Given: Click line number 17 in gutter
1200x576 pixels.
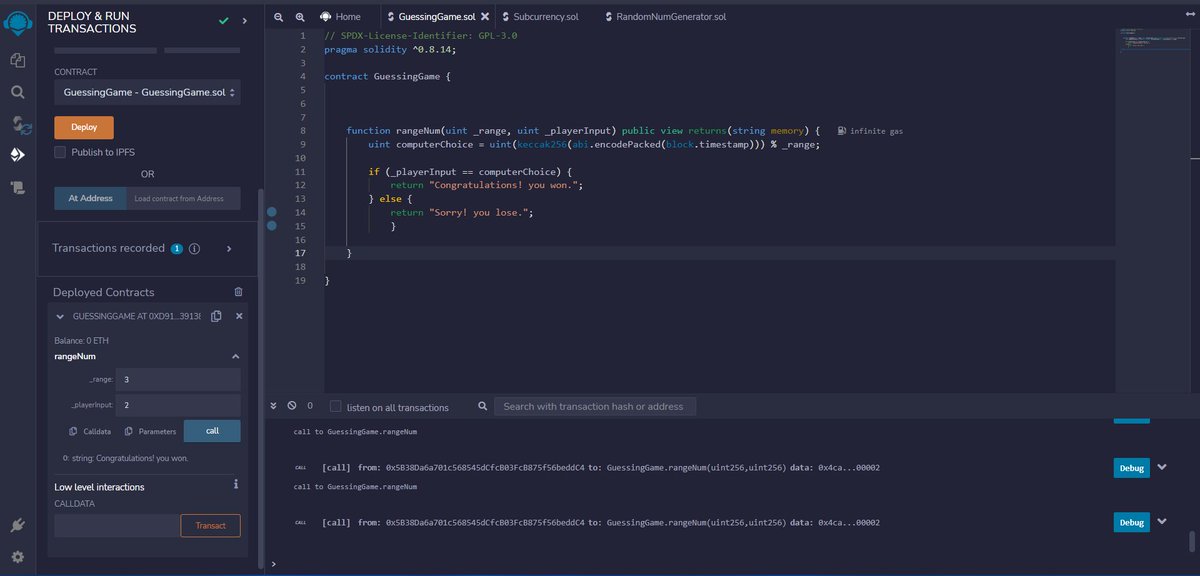Looking at the screenshot, I should coord(301,253).
